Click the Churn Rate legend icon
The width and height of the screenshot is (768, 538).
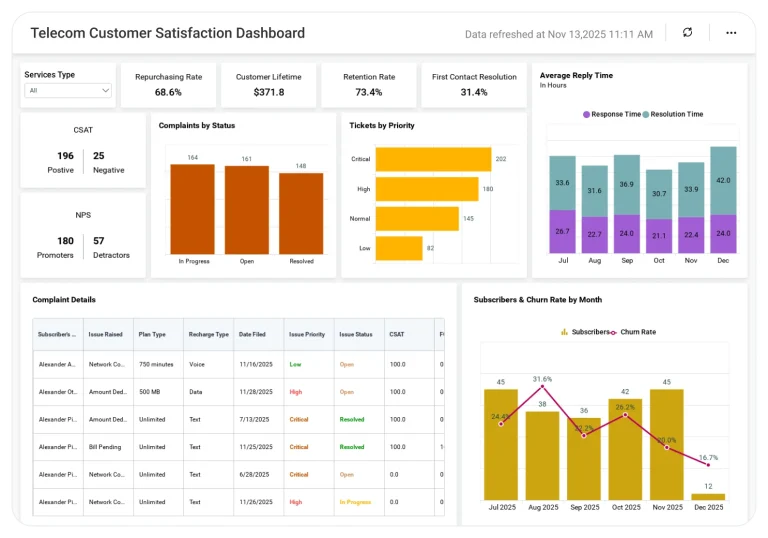613,332
